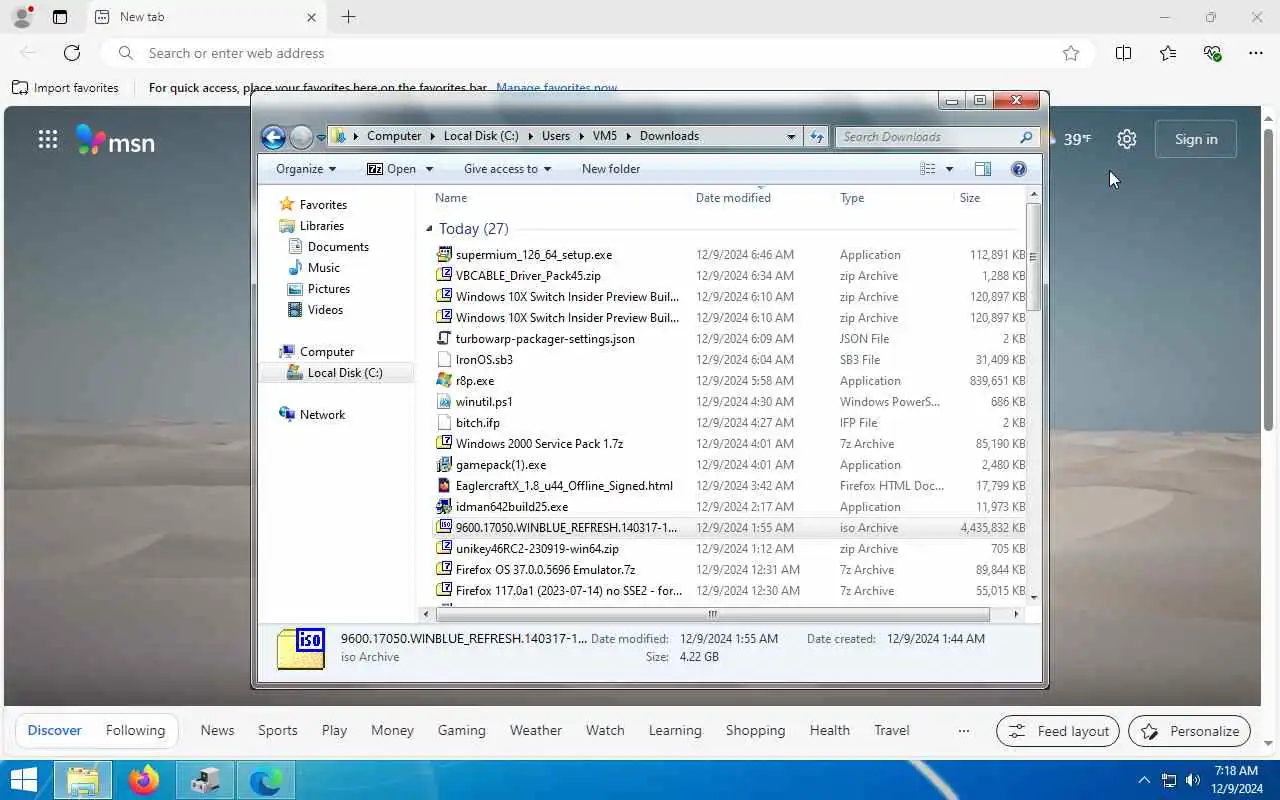The height and width of the screenshot is (800, 1280).
Task: Open the Gaming feed tab
Action: point(461,730)
